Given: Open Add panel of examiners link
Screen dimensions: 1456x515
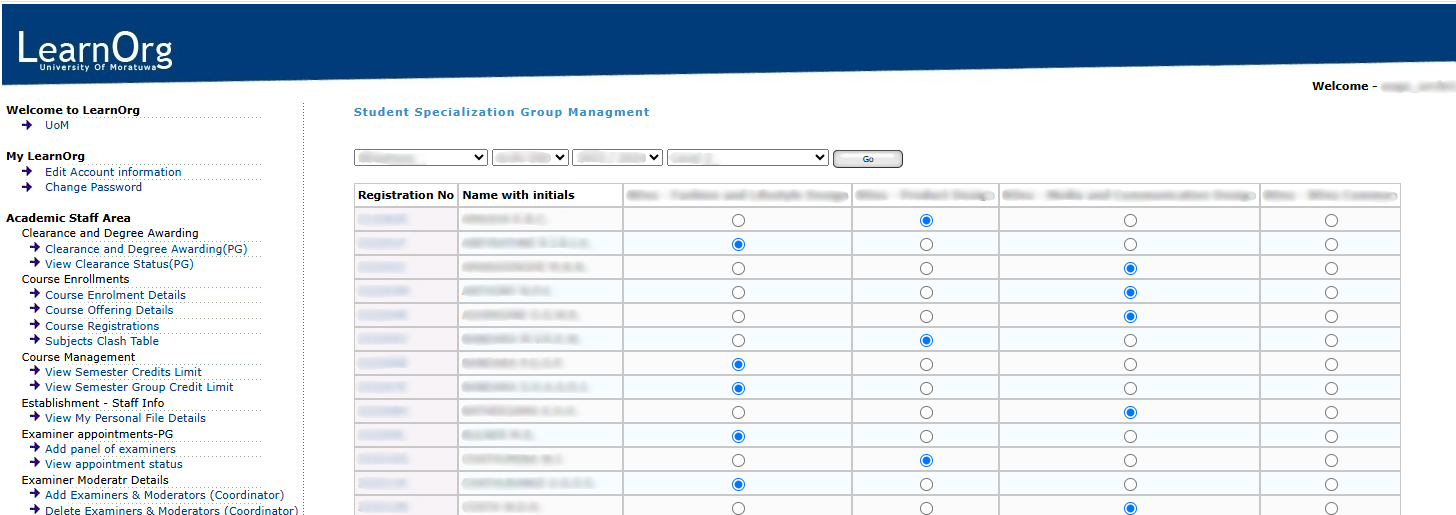Looking at the screenshot, I should 110,449.
